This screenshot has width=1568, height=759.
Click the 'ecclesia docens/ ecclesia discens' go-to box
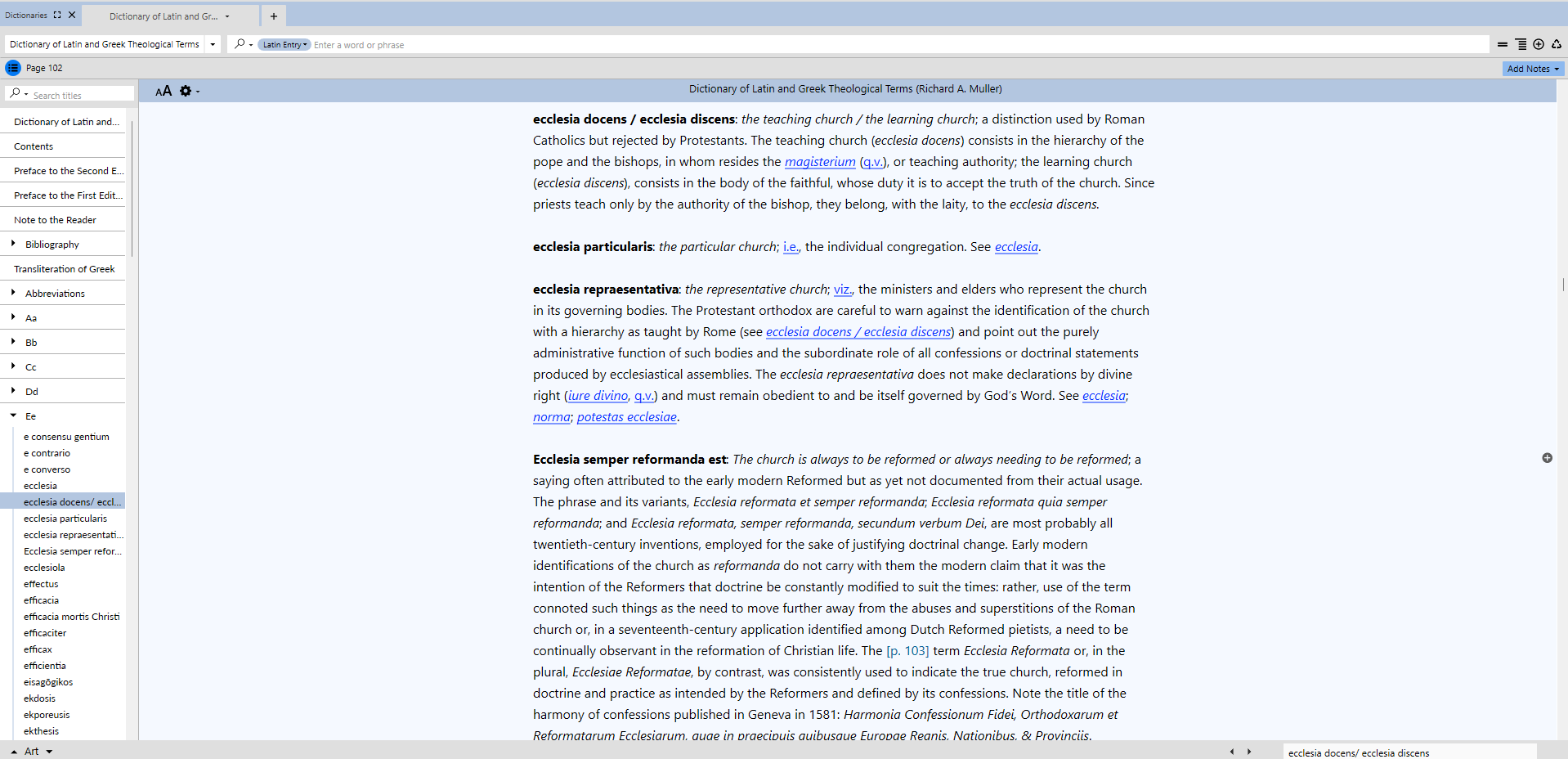pyautogui.click(x=1409, y=752)
